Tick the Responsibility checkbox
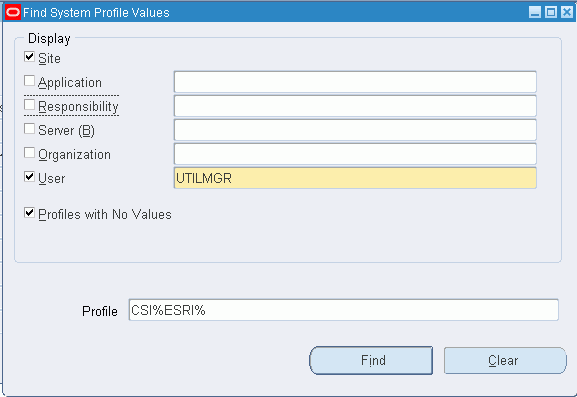 [x=29, y=105]
